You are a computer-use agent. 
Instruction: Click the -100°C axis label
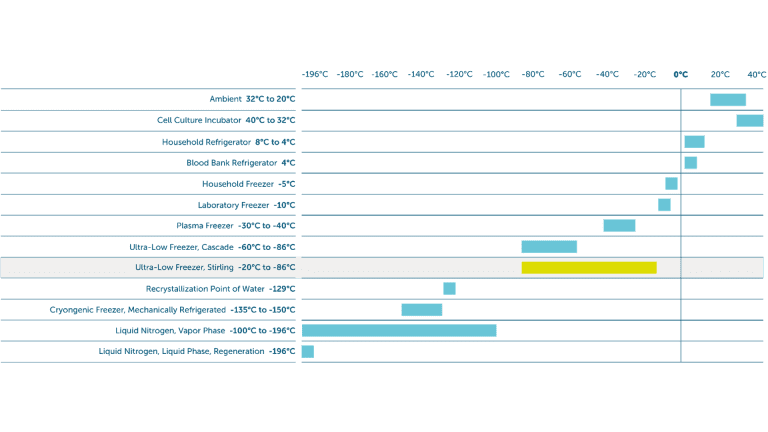pyautogui.click(x=497, y=75)
